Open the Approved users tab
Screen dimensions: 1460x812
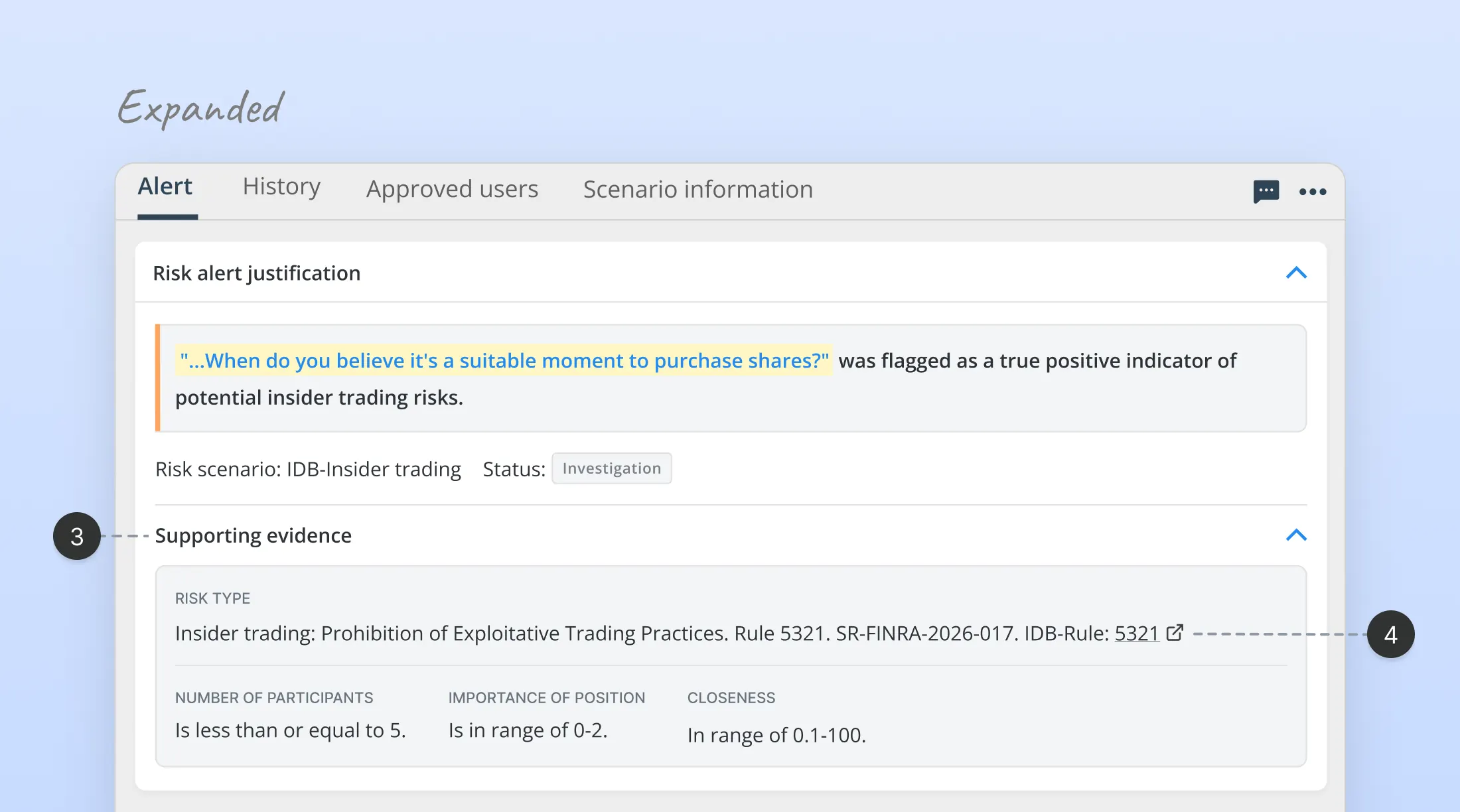[452, 189]
